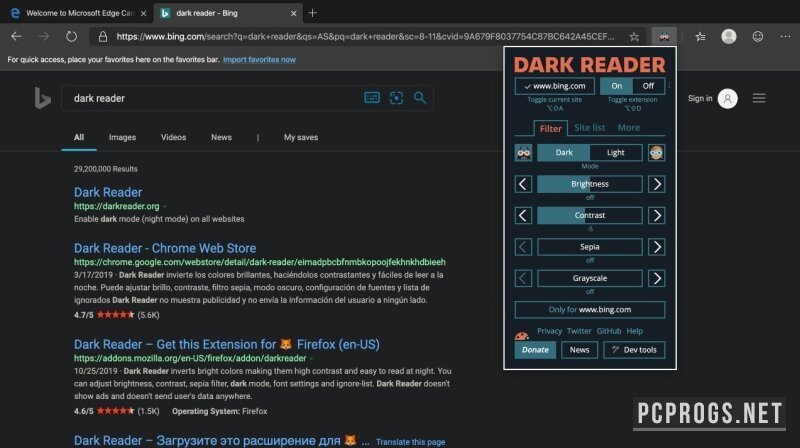The image size is (800, 448).
Task: Click the Donate button
Action: pos(535,350)
